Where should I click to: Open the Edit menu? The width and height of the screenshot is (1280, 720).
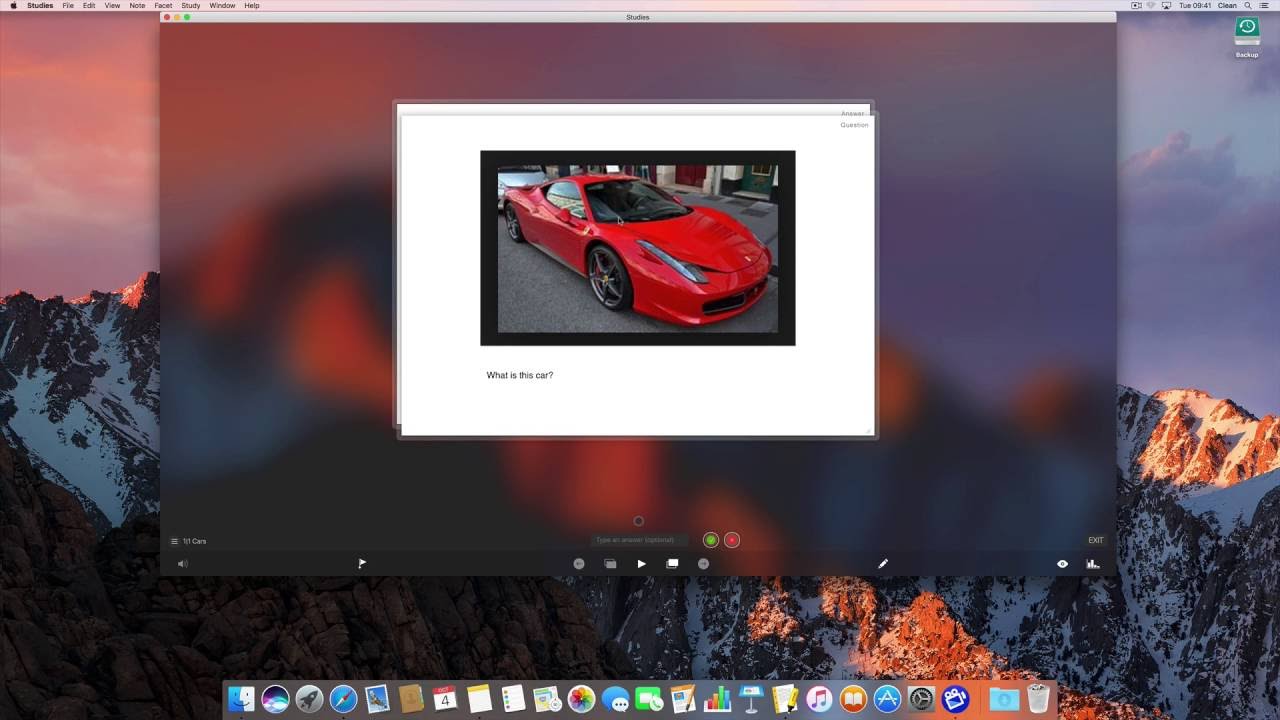point(89,6)
